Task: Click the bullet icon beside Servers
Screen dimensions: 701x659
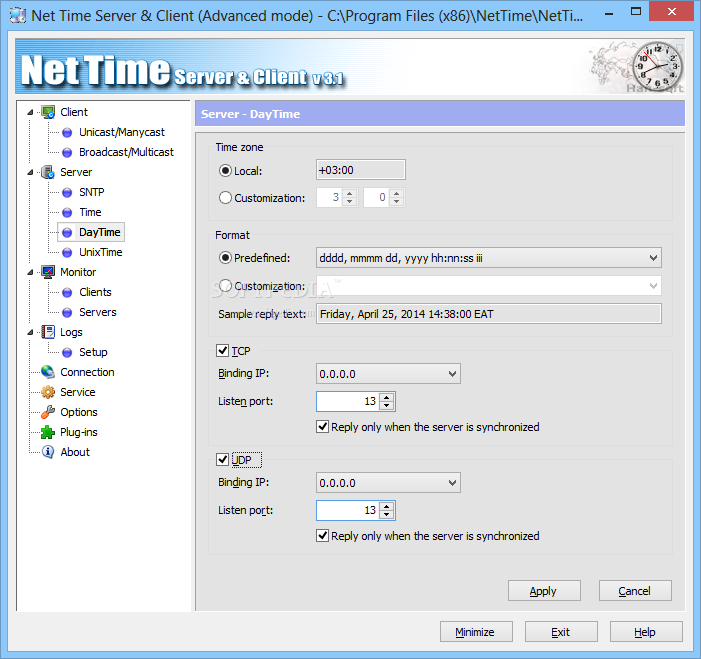Action: click(x=67, y=313)
